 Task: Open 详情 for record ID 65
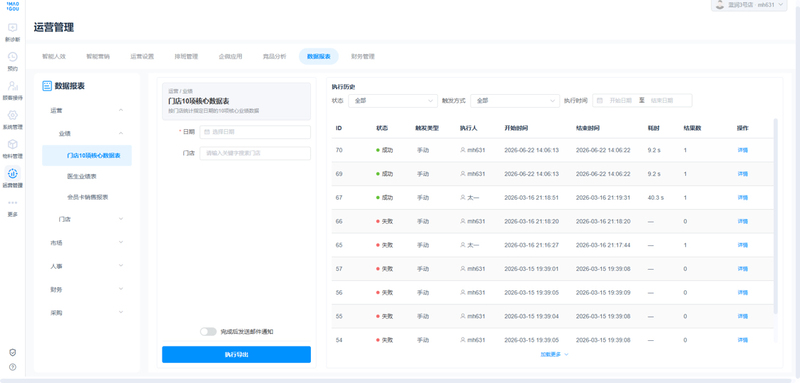tap(742, 245)
